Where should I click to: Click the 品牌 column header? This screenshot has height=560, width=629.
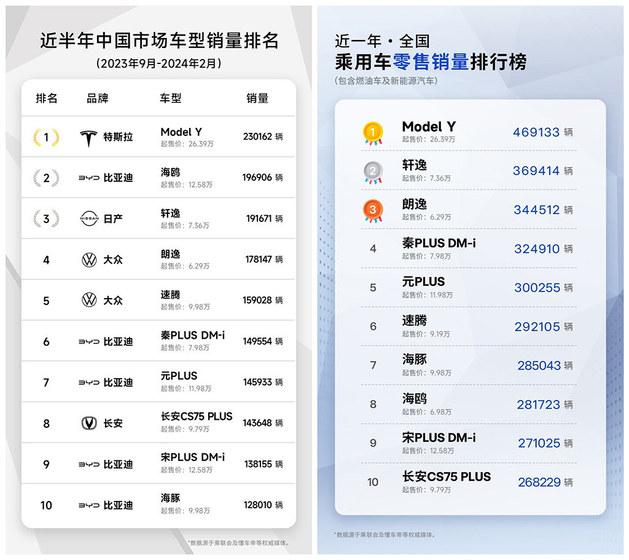coord(98,99)
